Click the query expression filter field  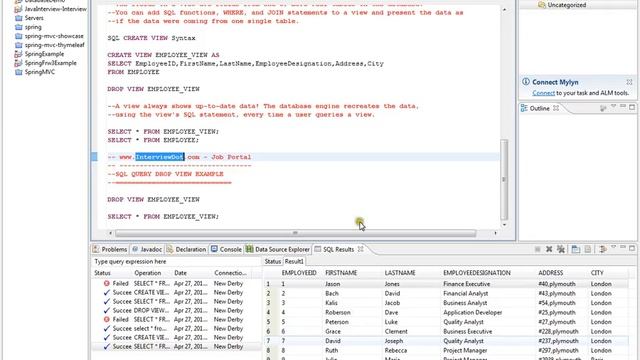pyautogui.click(x=176, y=261)
